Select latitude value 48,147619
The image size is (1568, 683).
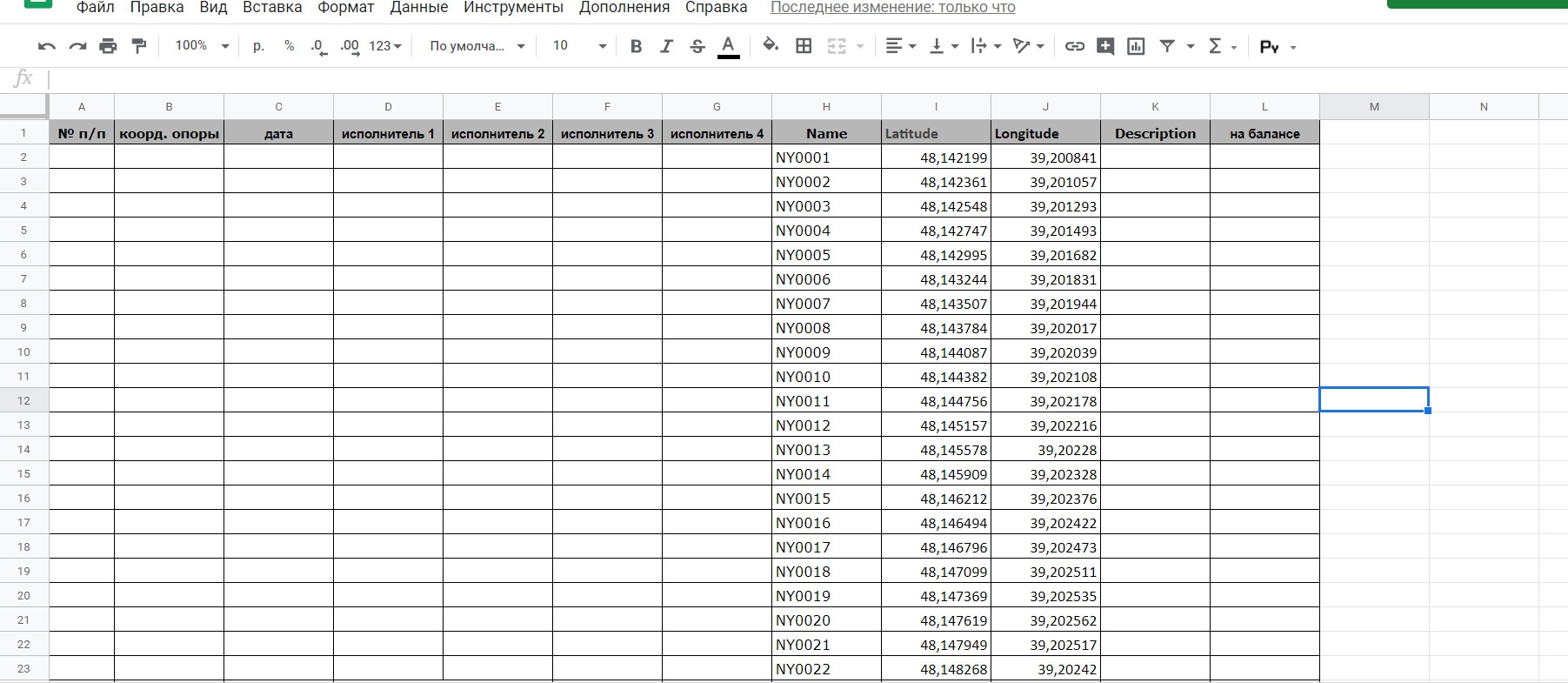click(x=936, y=620)
